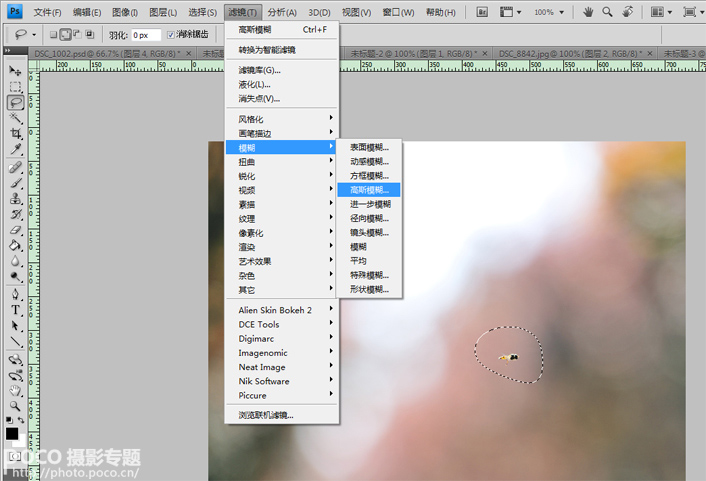
Task: Expand the 风格化 submenu
Action: click(x=282, y=119)
